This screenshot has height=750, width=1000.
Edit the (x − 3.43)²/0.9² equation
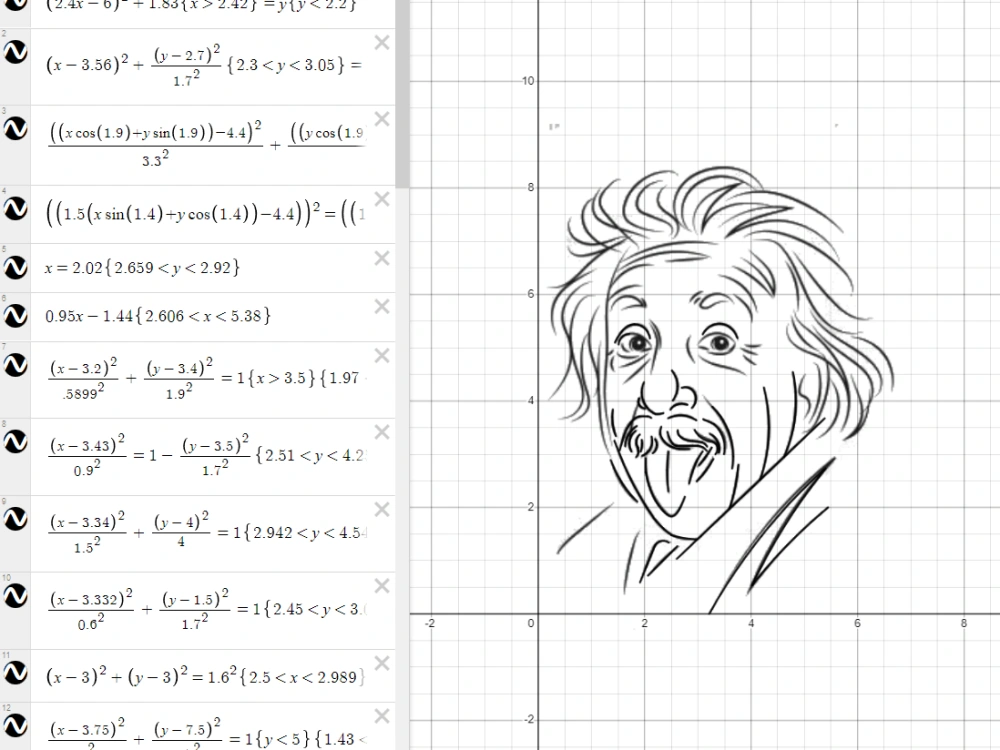pos(207,455)
